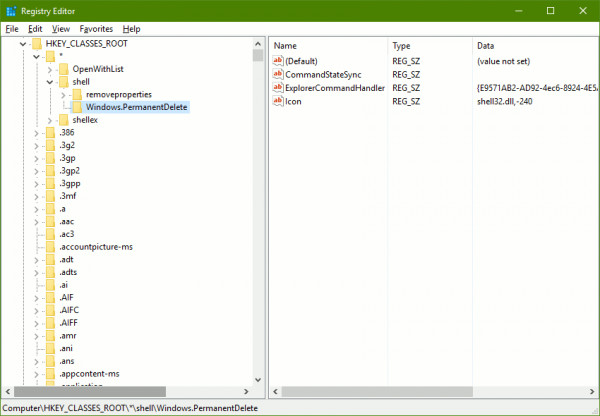The width and height of the screenshot is (600, 416).
Task: Select the .accountpicture-ms key
Action: [96, 247]
